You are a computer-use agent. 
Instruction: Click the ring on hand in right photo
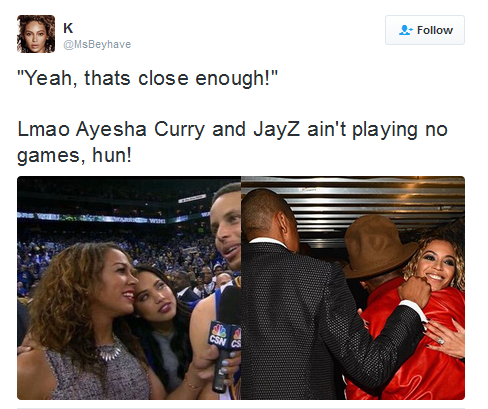[x=441, y=341]
